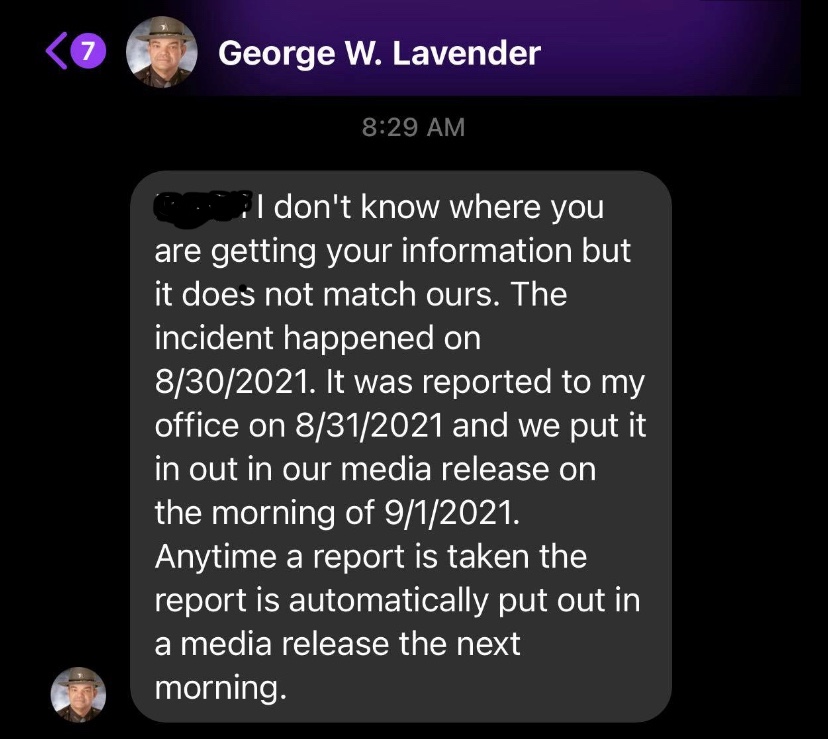Tap the final word "morning." in the message
The image size is (828, 739).
(221, 688)
